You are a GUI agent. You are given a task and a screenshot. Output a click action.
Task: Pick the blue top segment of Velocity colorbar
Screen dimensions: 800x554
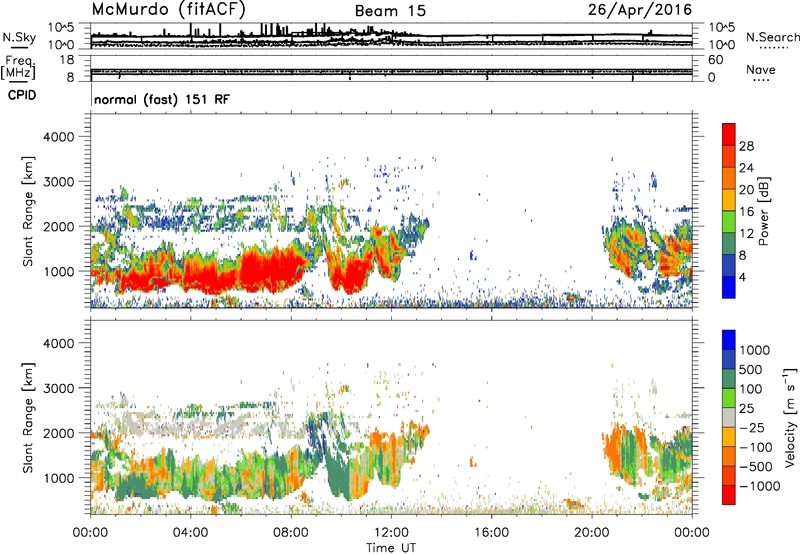coord(729,340)
